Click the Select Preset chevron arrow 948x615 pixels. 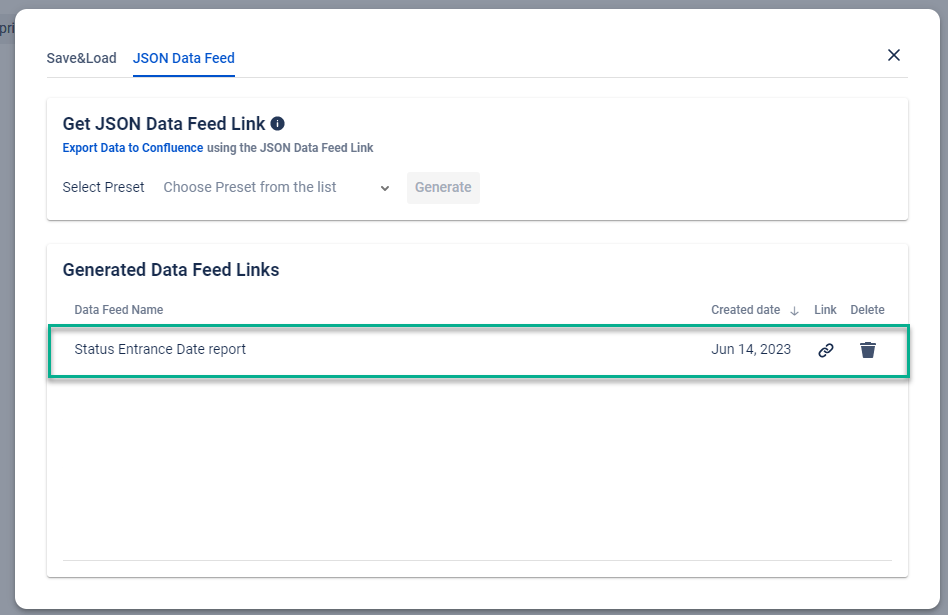pyautogui.click(x=385, y=188)
